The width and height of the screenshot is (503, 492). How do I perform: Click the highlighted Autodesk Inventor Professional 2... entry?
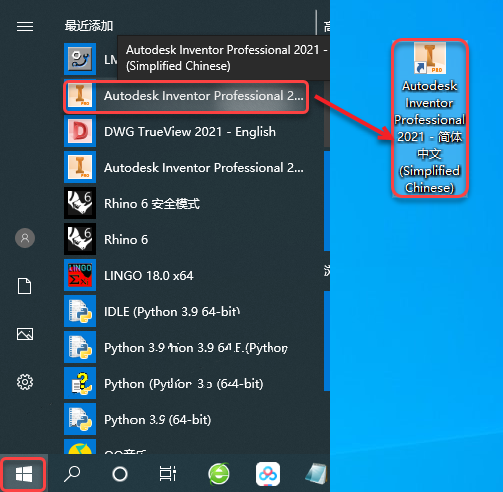pyautogui.click(x=186, y=96)
